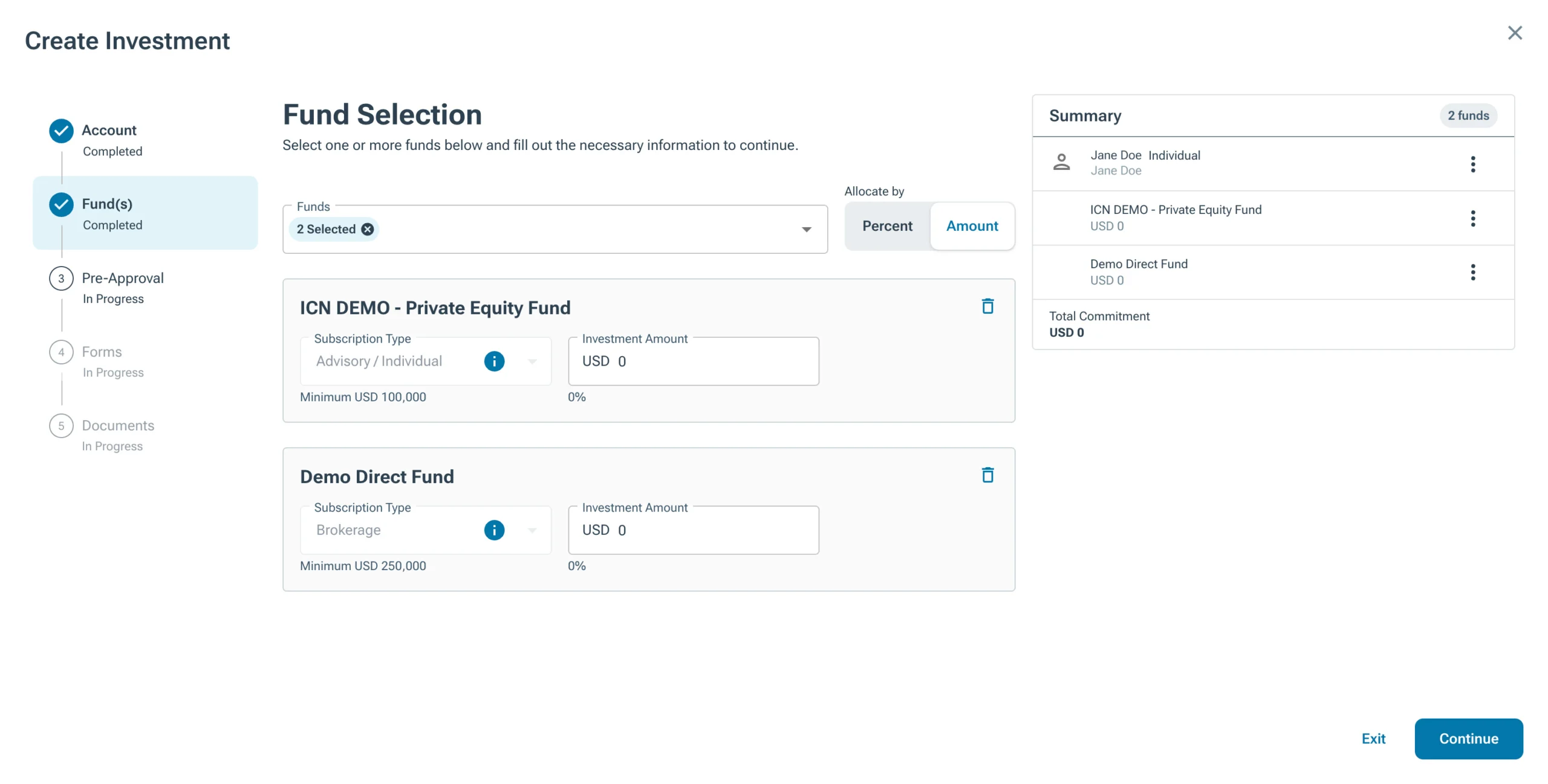The height and width of the screenshot is (784, 1548).
Task: Click 'Minimum USD 100,000' text
Action: [x=363, y=397]
